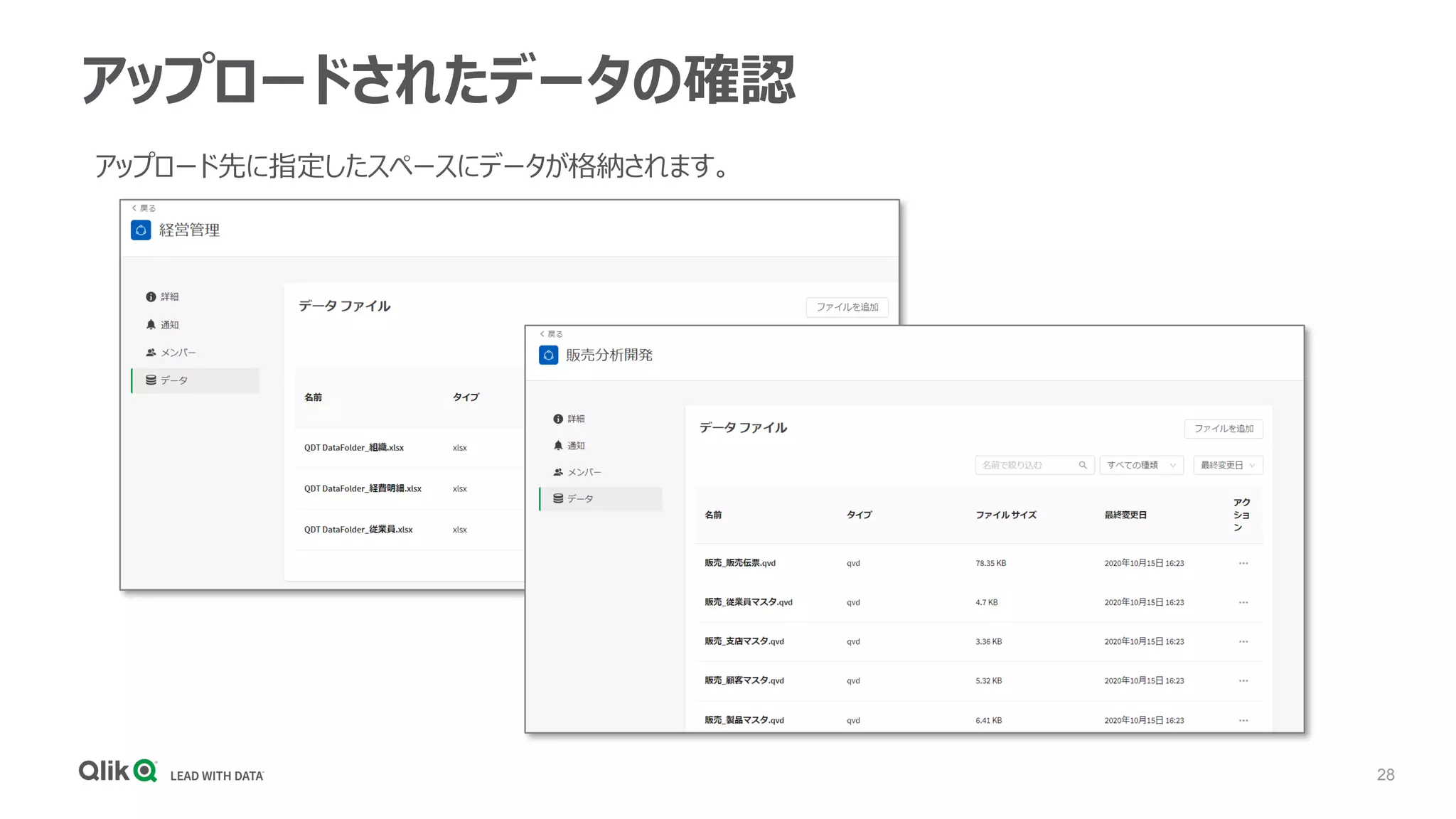Open actions menu for 販売_販売伝票.qvd
Image resolution: width=1456 pixels, height=819 pixels.
[x=1243, y=563]
